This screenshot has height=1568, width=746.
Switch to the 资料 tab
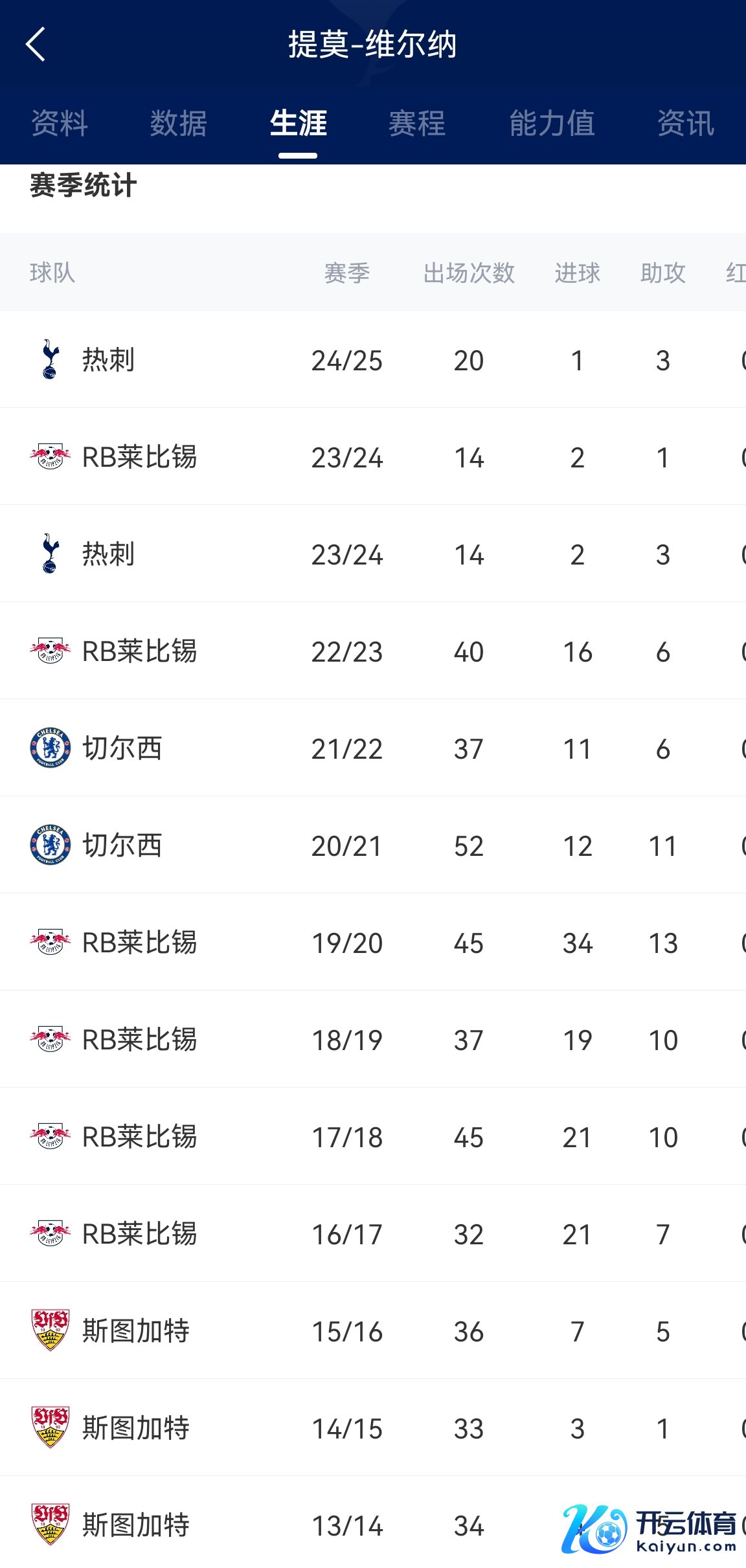click(60, 124)
